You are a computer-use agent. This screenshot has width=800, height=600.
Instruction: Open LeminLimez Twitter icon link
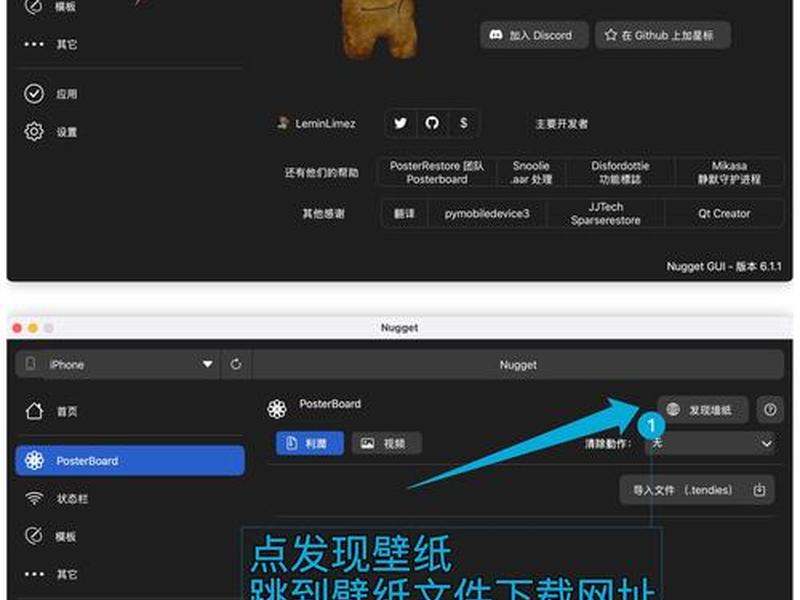click(401, 123)
